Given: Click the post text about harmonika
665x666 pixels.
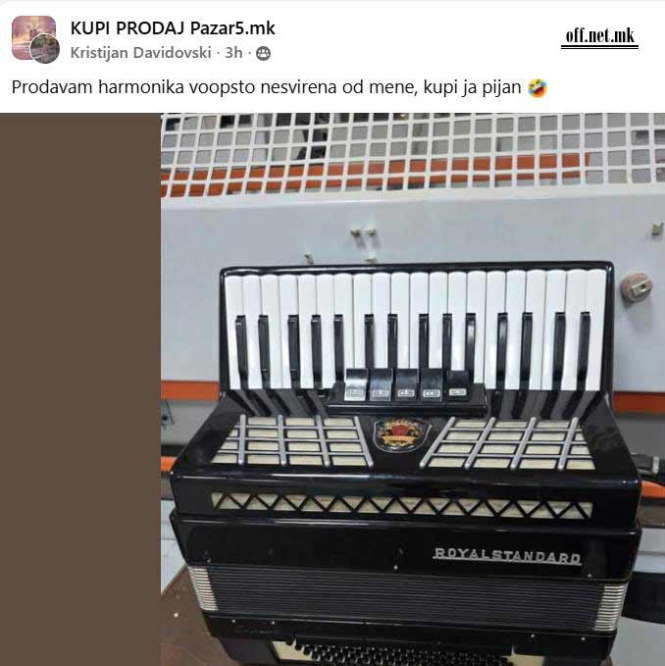Looking at the screenshot, I should tap(266, 87).
